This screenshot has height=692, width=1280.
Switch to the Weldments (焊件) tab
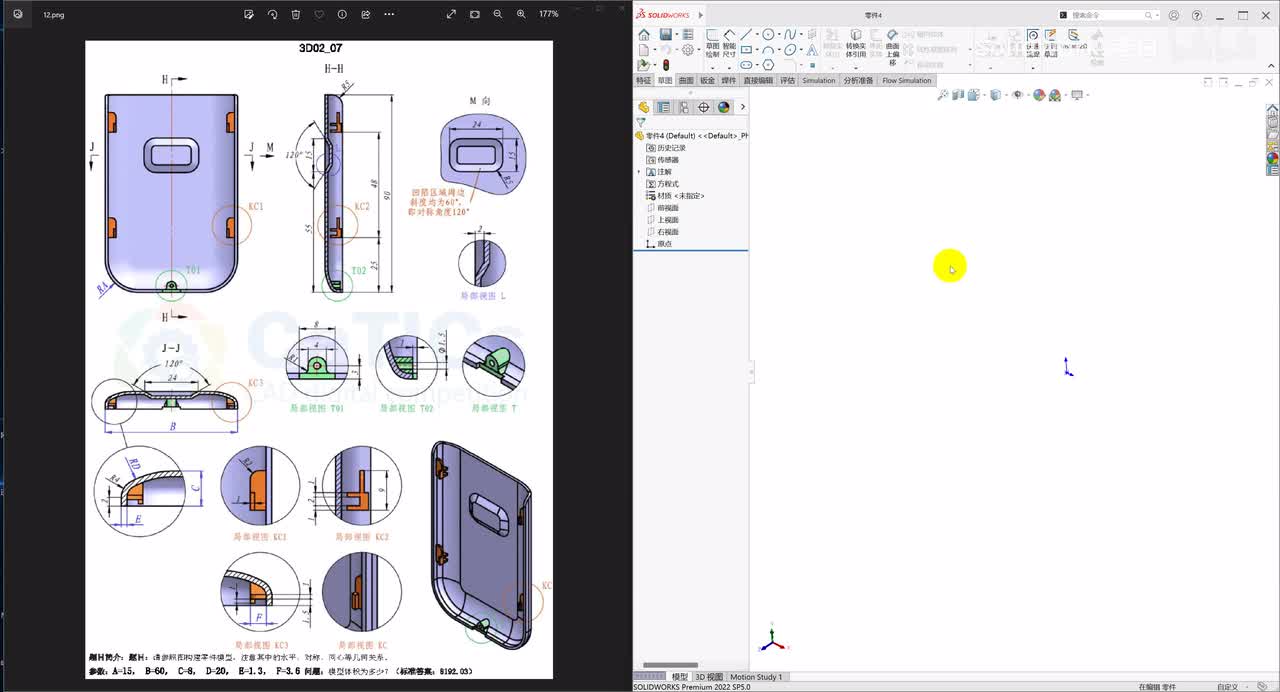729,80
